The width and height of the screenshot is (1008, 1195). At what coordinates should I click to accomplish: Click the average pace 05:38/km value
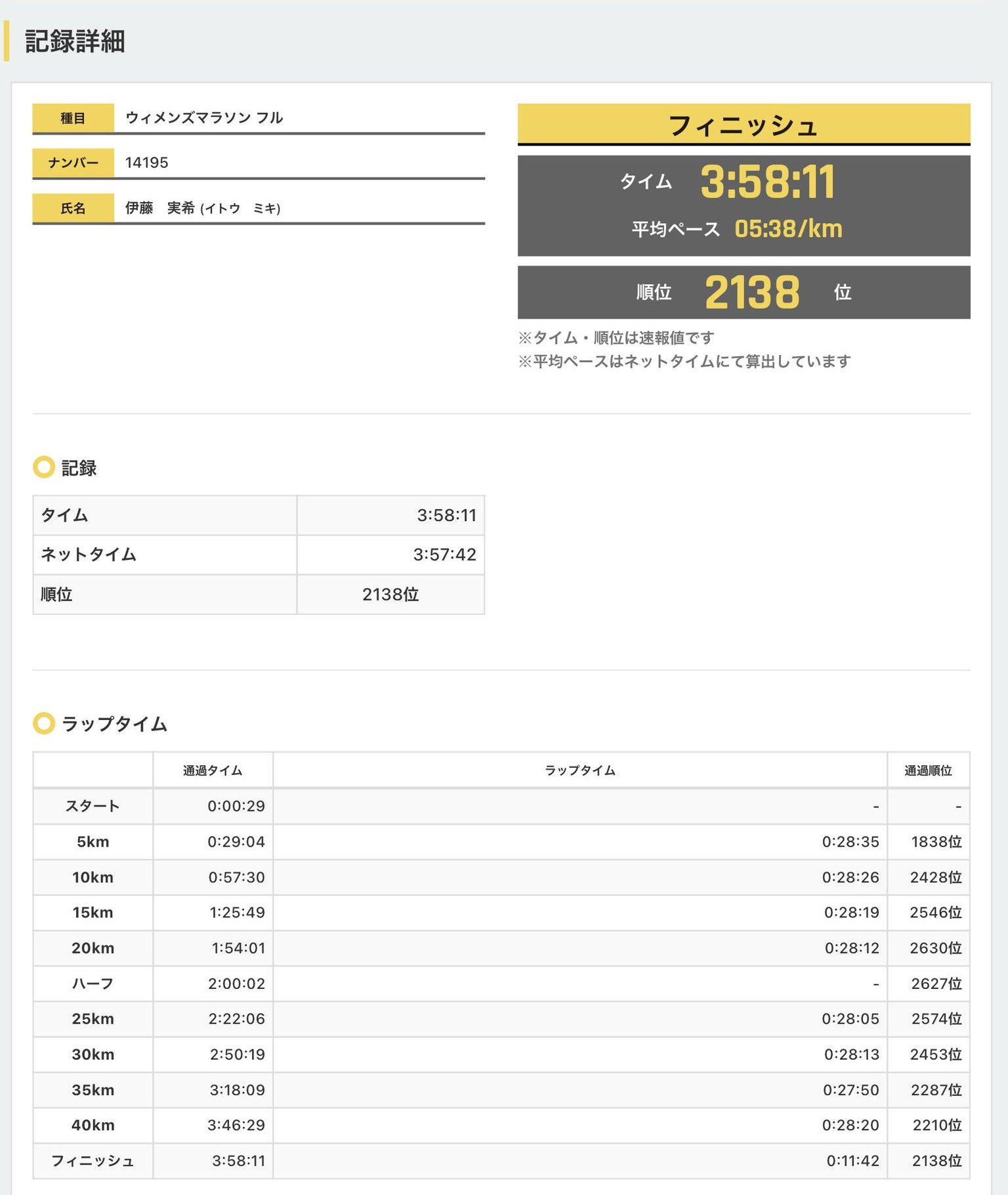pyautogui.click(x=787, y=229)
